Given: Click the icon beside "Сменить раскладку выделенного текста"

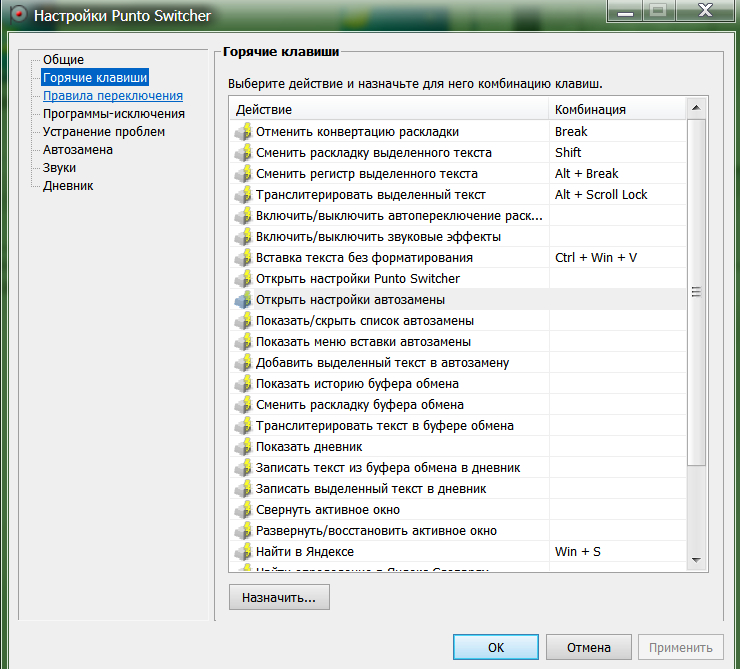Looking at the screenshot, I should tap(243, 153).
